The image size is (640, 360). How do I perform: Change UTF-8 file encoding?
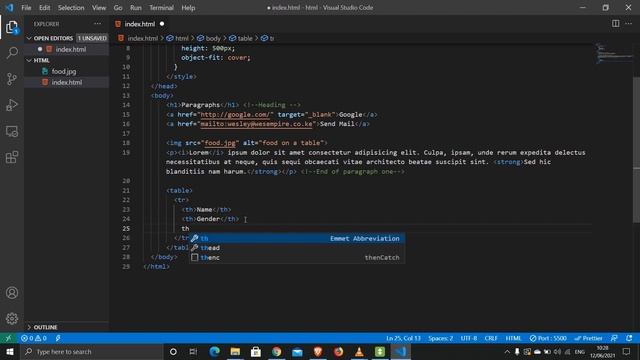(x=469, y=338)
